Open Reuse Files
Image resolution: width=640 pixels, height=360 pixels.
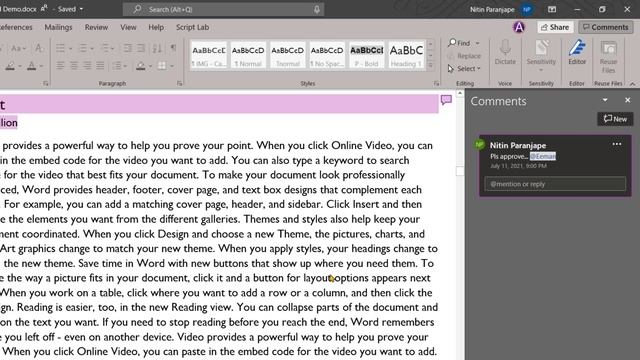tap(608, 57)
